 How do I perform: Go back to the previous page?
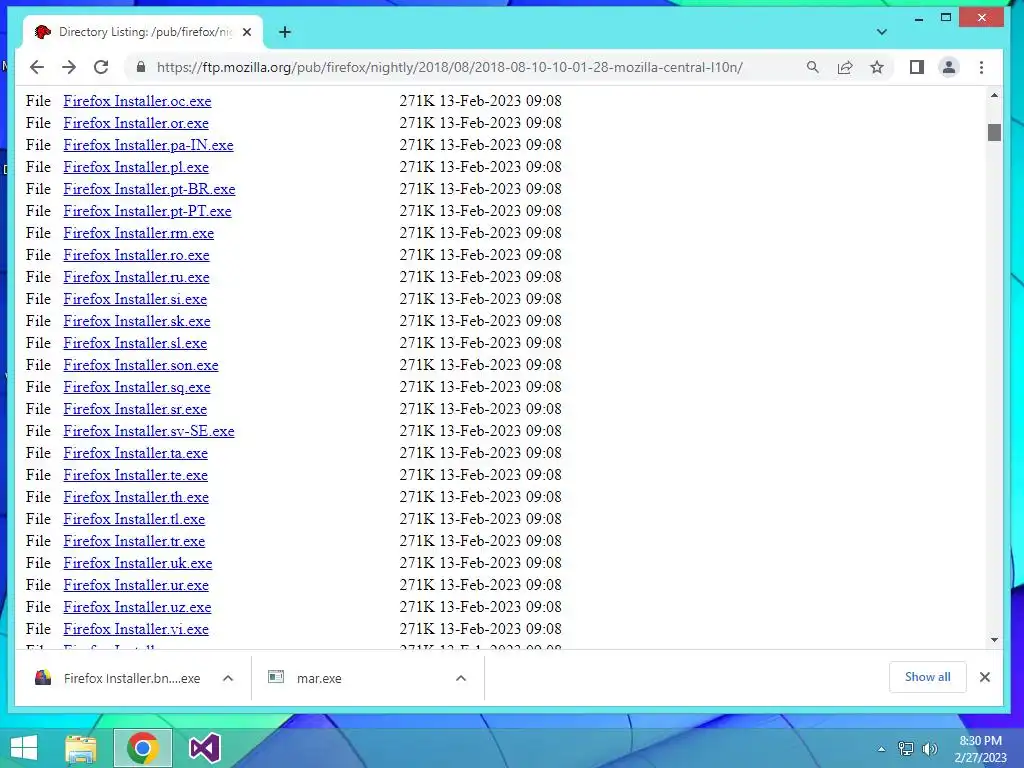[37, 67]
